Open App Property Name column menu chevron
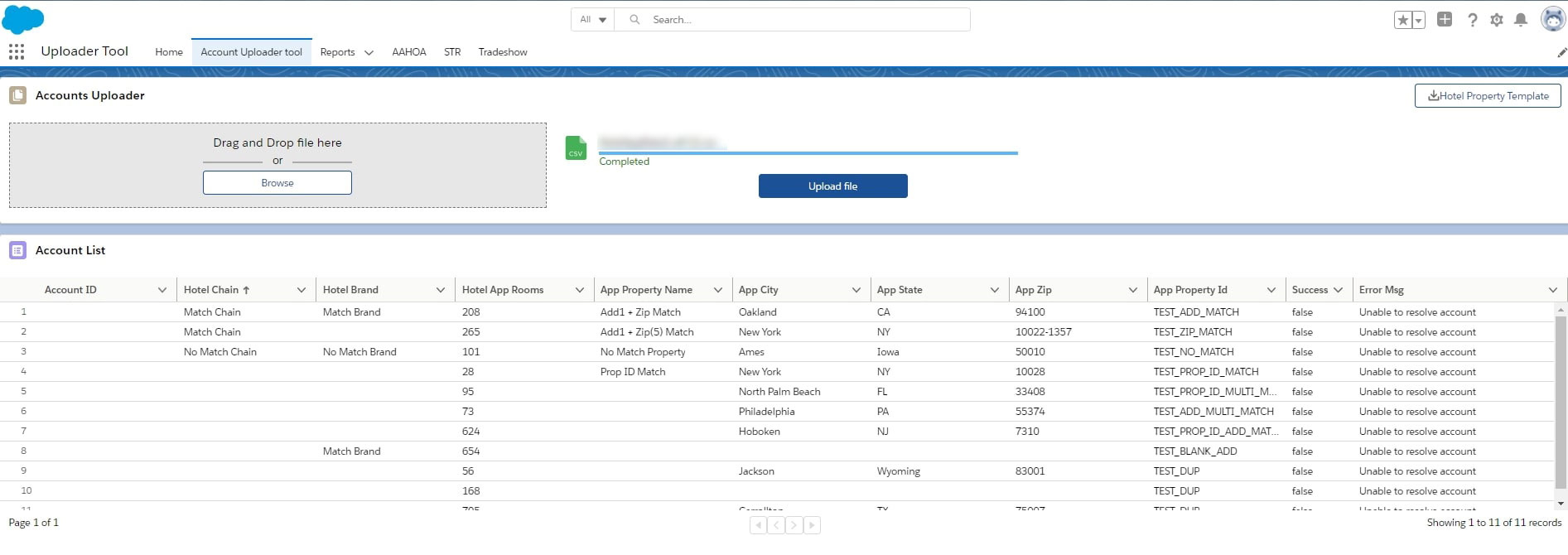 [x=718, y=290]
